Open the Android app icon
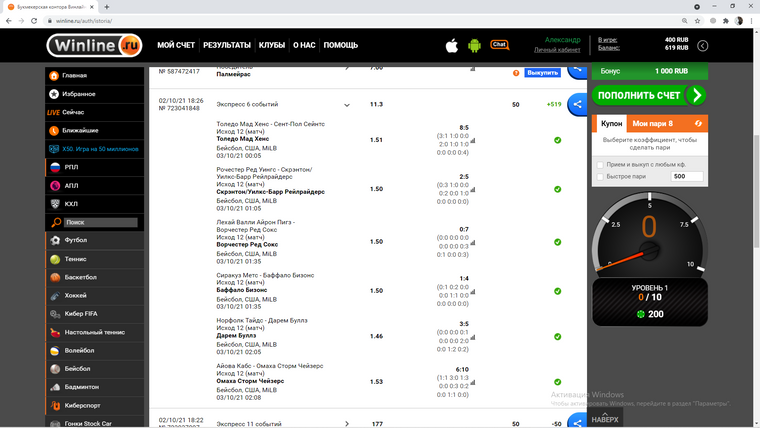760x428 pixels. point(474,46)
